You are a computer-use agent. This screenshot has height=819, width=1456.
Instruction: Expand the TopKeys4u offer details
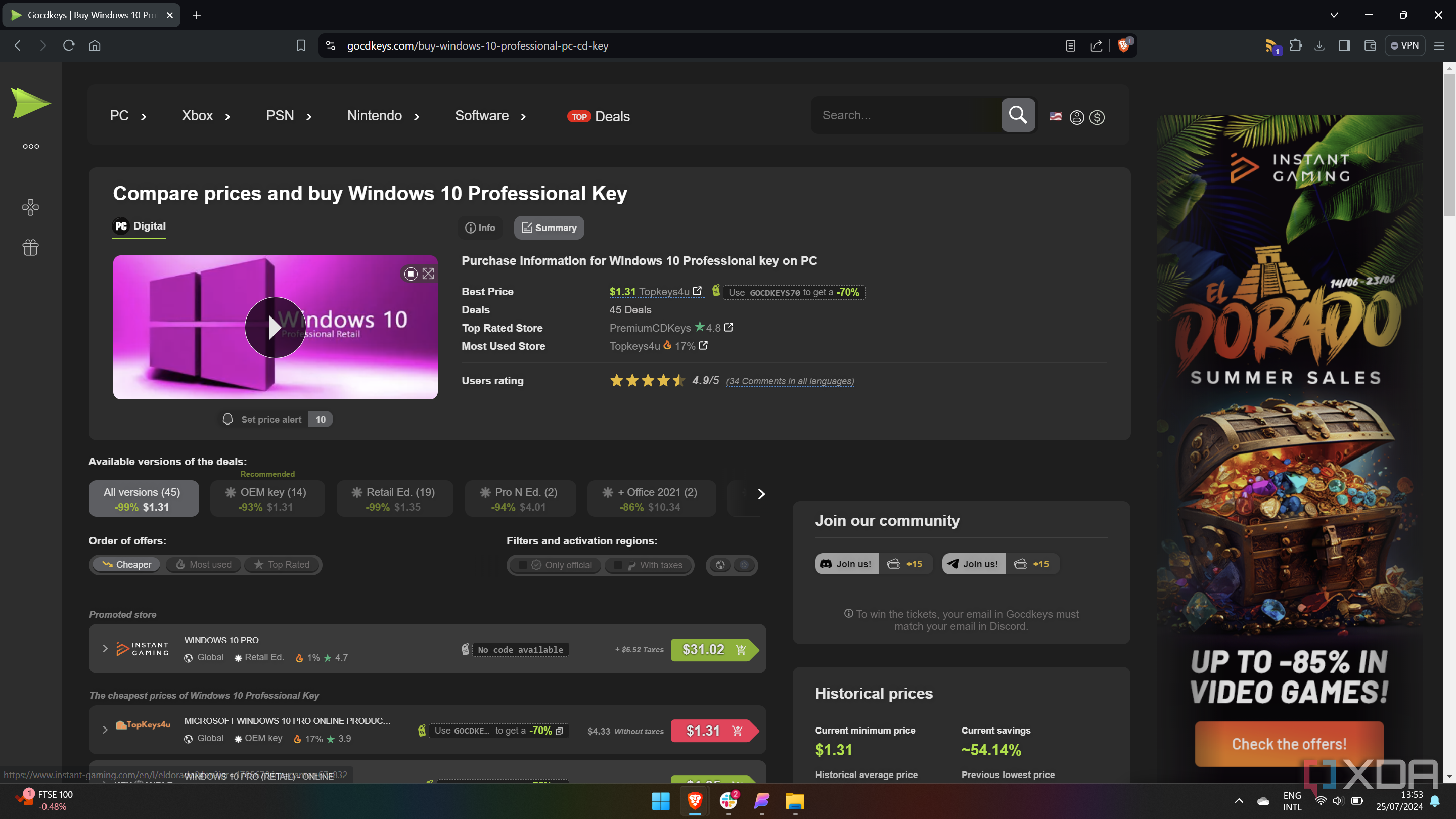click(105, 730)
